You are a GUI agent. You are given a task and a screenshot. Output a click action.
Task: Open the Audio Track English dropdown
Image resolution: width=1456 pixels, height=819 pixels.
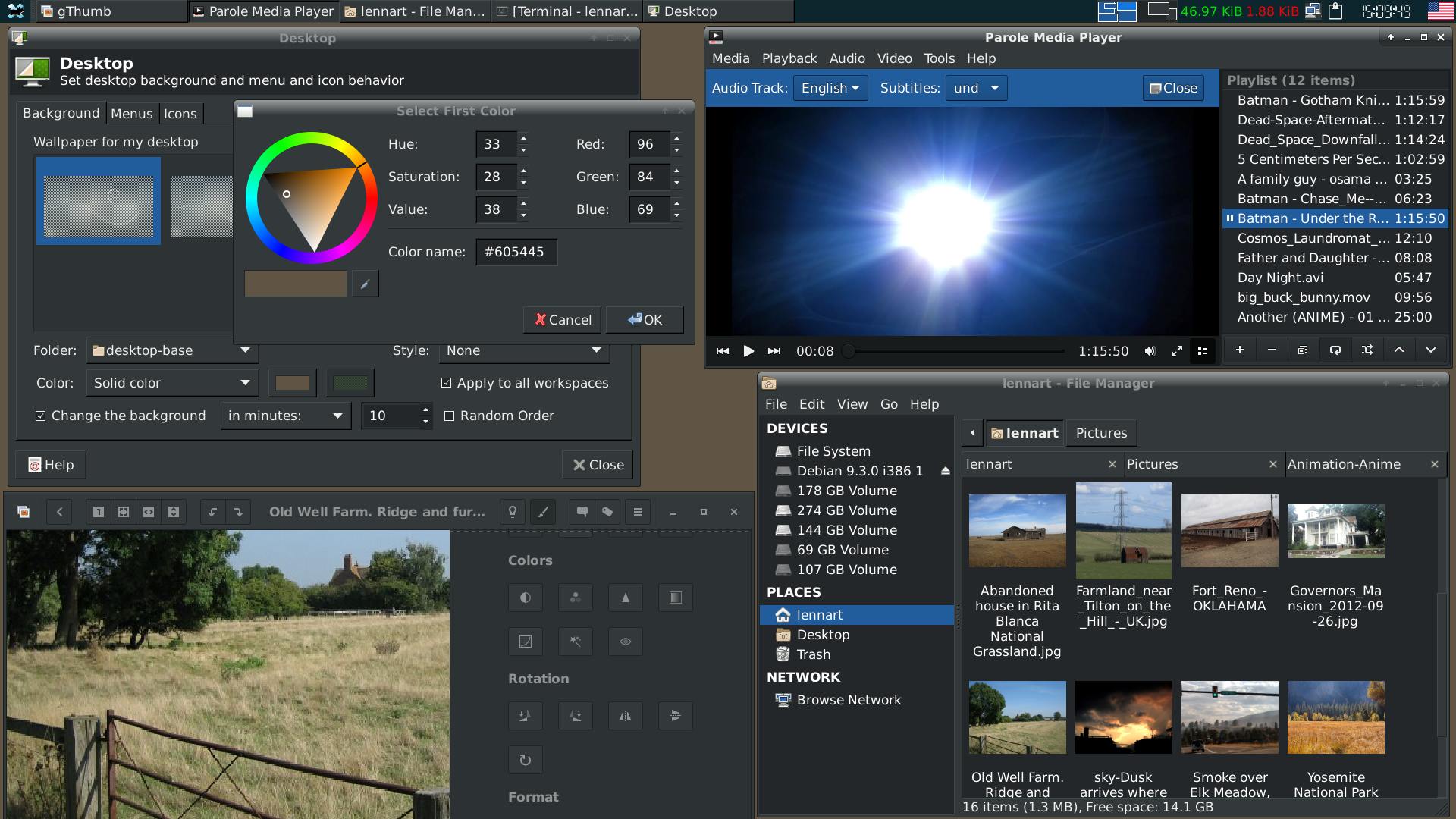coord(830,88)
